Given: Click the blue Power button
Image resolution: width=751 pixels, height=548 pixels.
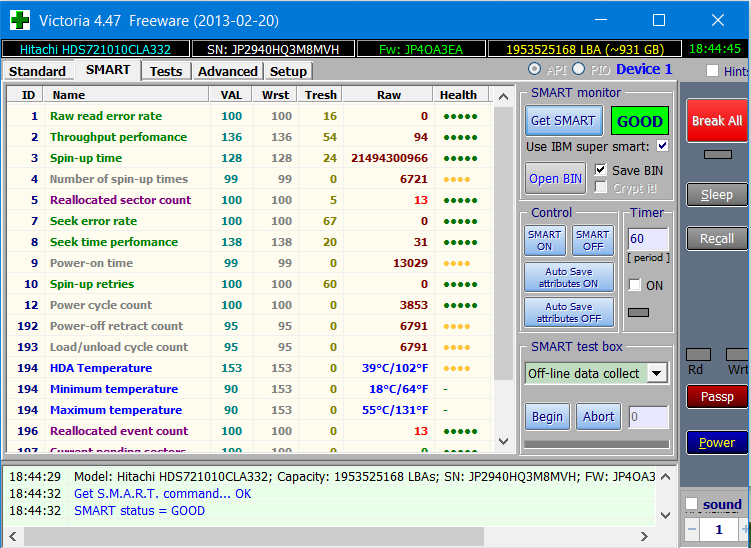Looking at the screenshot, I should tap(716, 443).
